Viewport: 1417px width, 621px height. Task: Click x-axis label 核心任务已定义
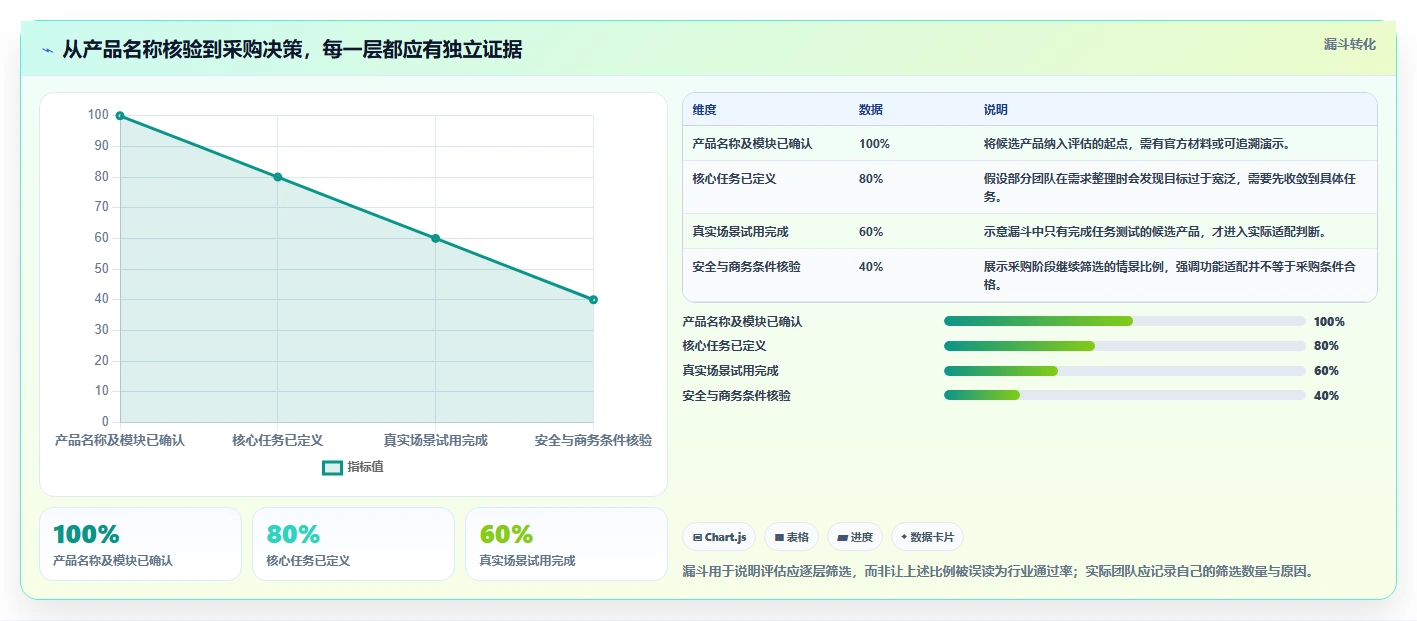[x=278, y=440]
